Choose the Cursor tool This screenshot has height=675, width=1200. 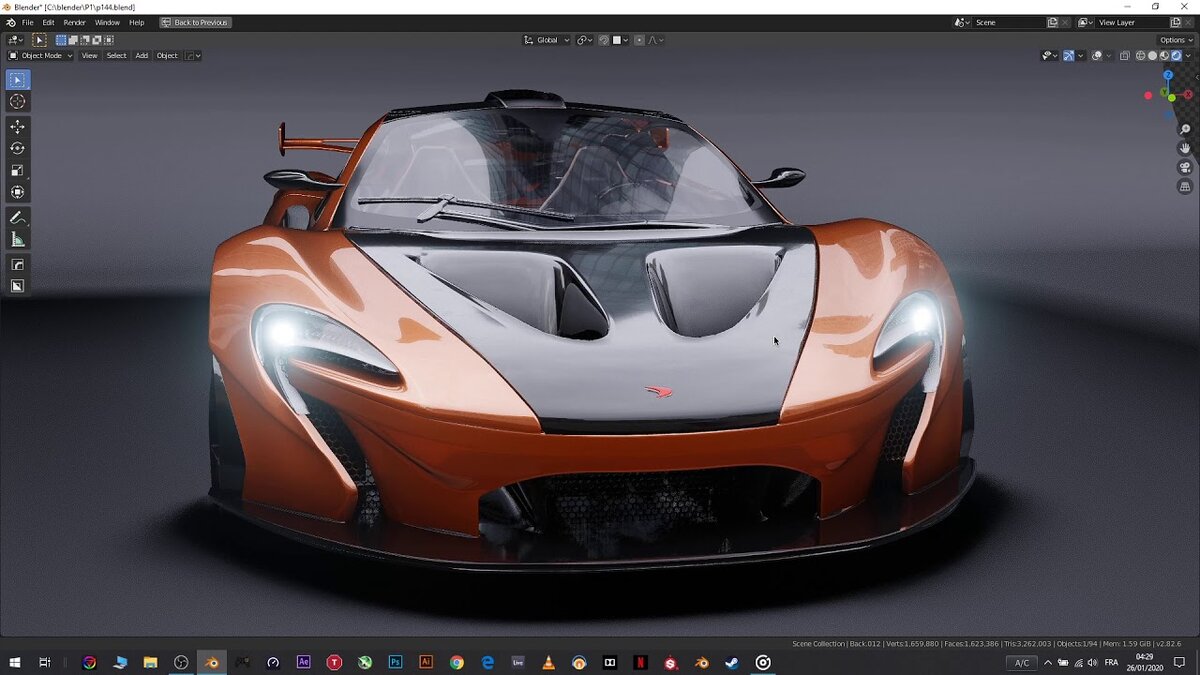click(x=17, y=101)
